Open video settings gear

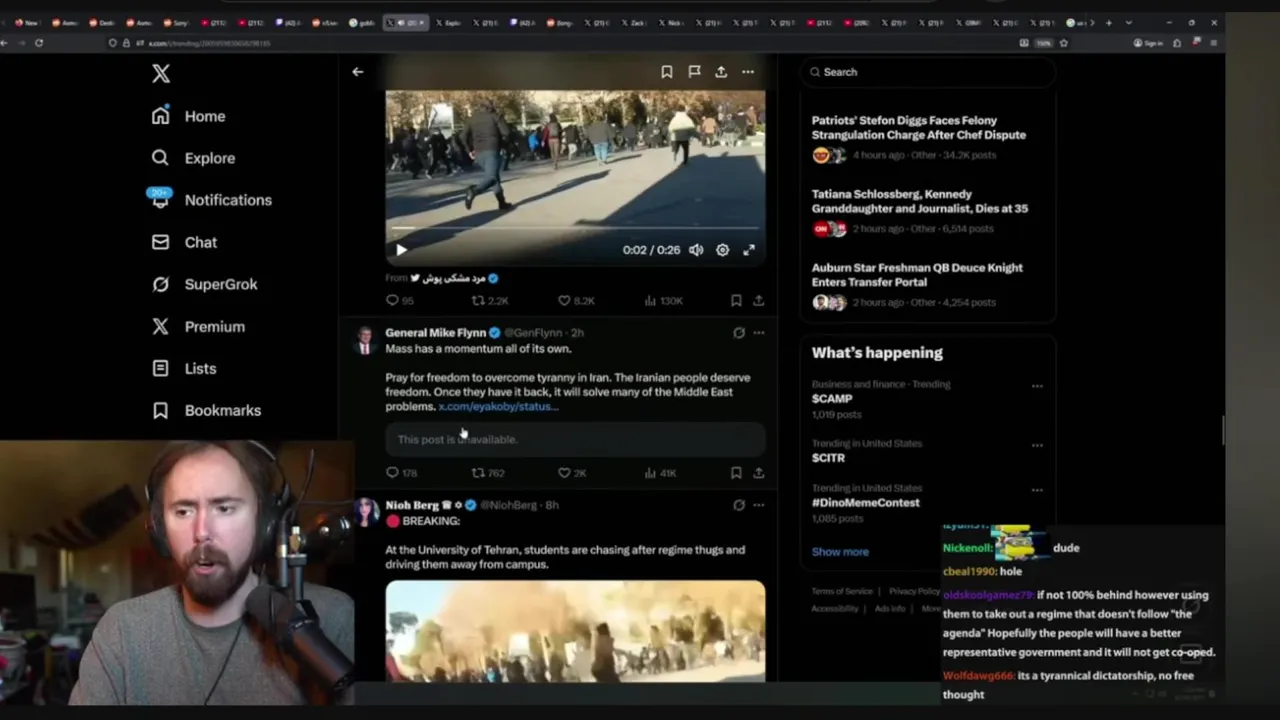(x=722, y=250)
